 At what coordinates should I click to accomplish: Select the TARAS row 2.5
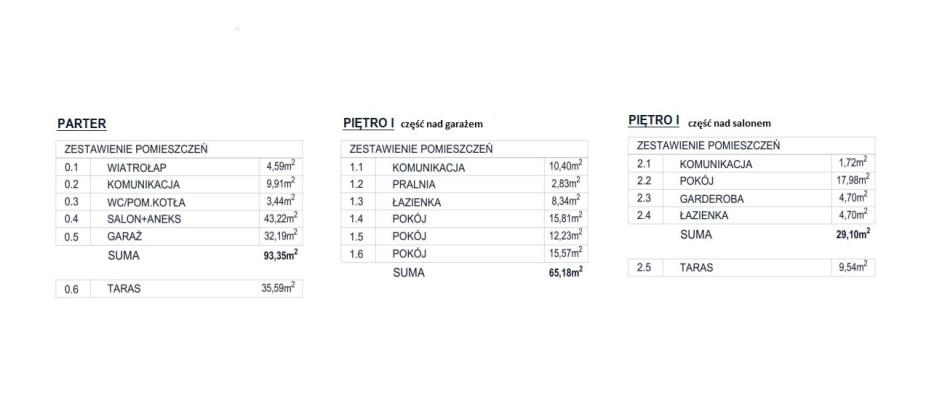click(751, 268)
